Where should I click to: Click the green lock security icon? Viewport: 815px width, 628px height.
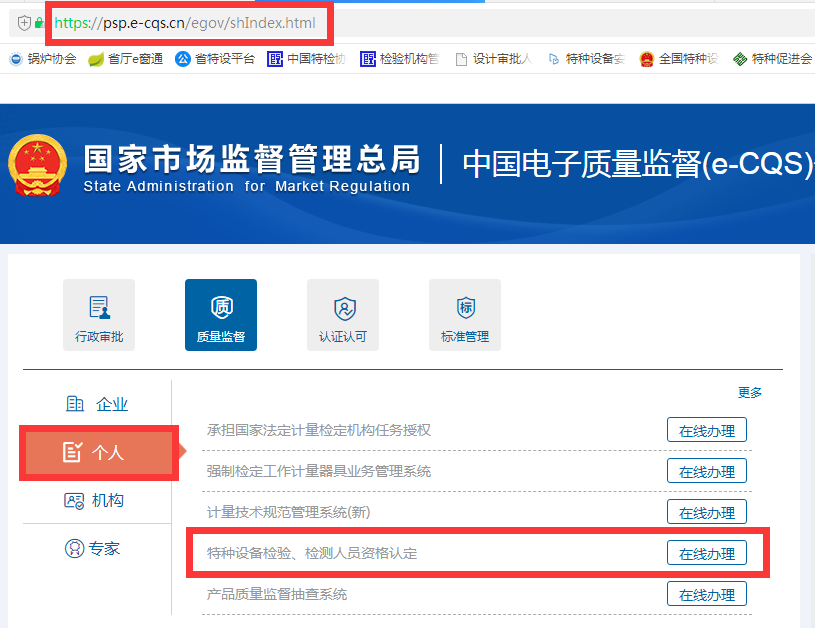tap(40, 22)
